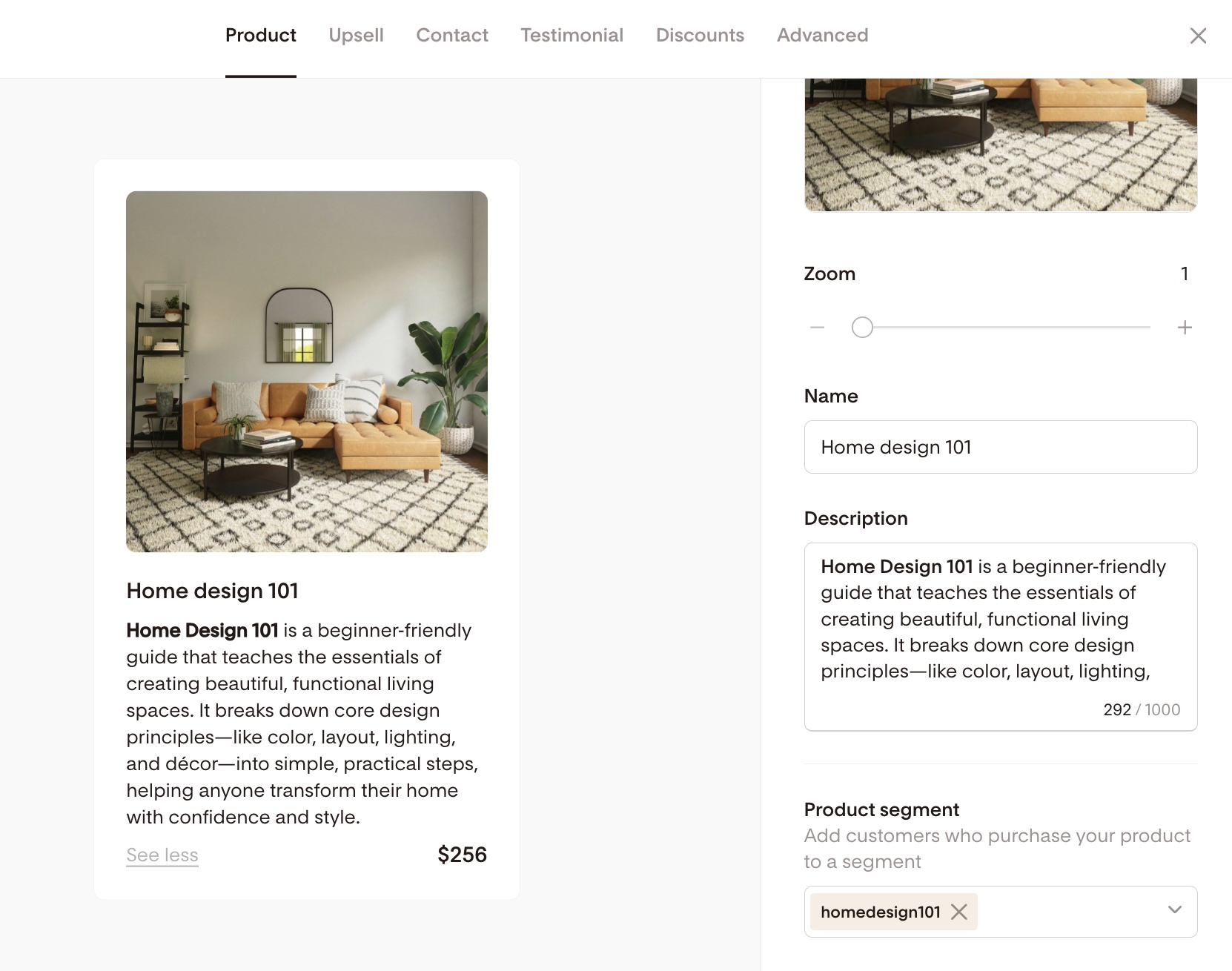Image resolution: width=1232 pixels, height=971 pixels.
Task: Click the homedesign101 segment tag
Action: (x=880, y=912)
